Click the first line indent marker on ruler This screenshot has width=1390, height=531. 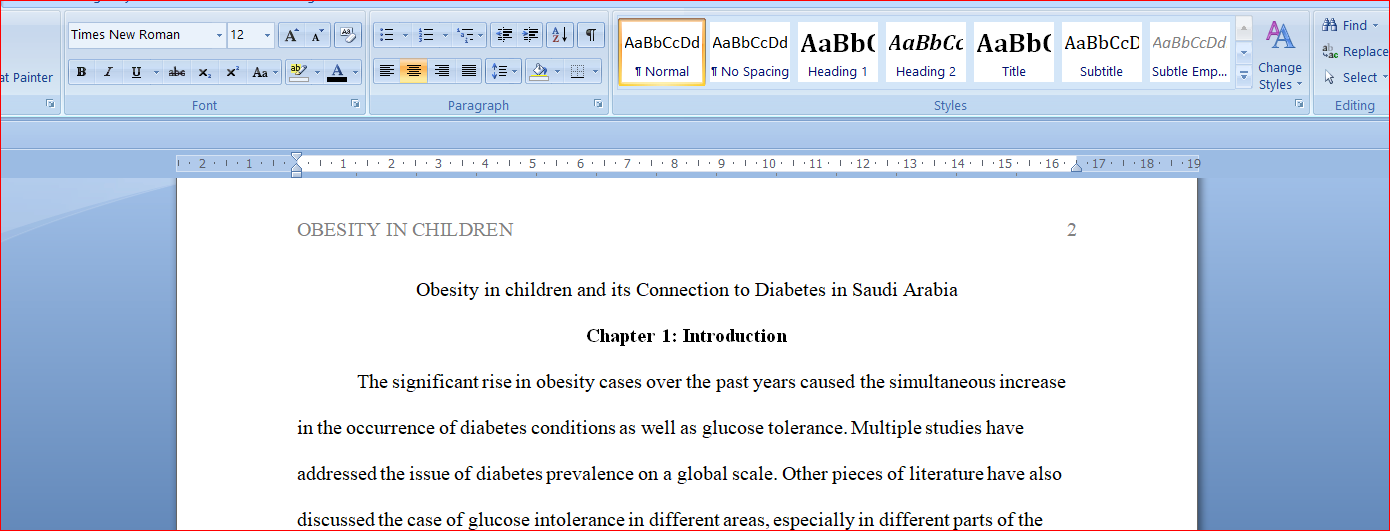[296, 158]
